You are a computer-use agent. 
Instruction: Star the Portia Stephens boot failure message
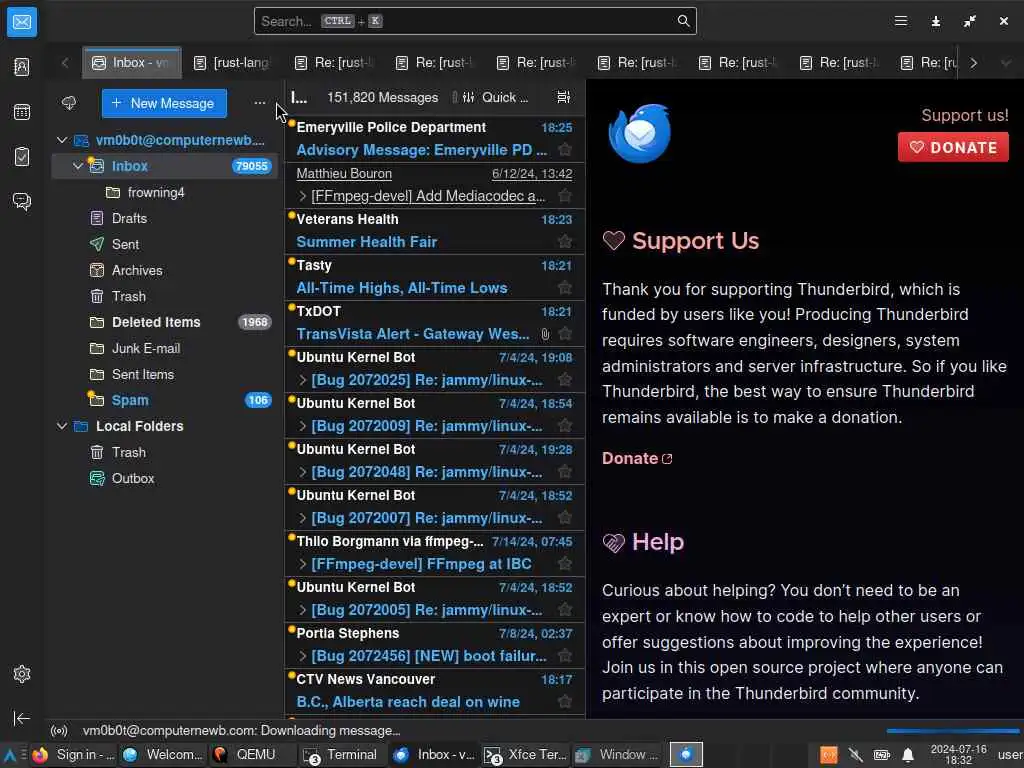coord(565,656)
